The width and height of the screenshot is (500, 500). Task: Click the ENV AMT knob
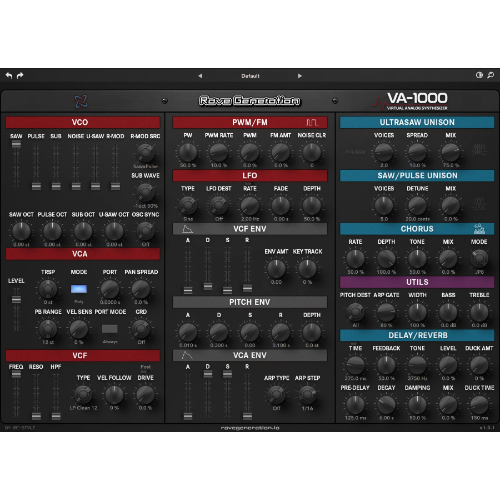tap(276, 269)
